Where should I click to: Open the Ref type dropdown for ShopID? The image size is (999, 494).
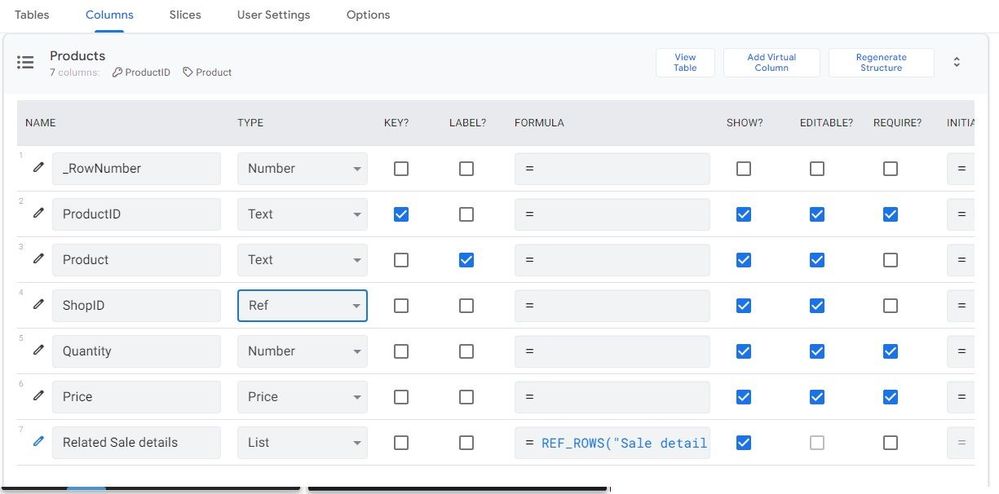click(x=303, y=305)
